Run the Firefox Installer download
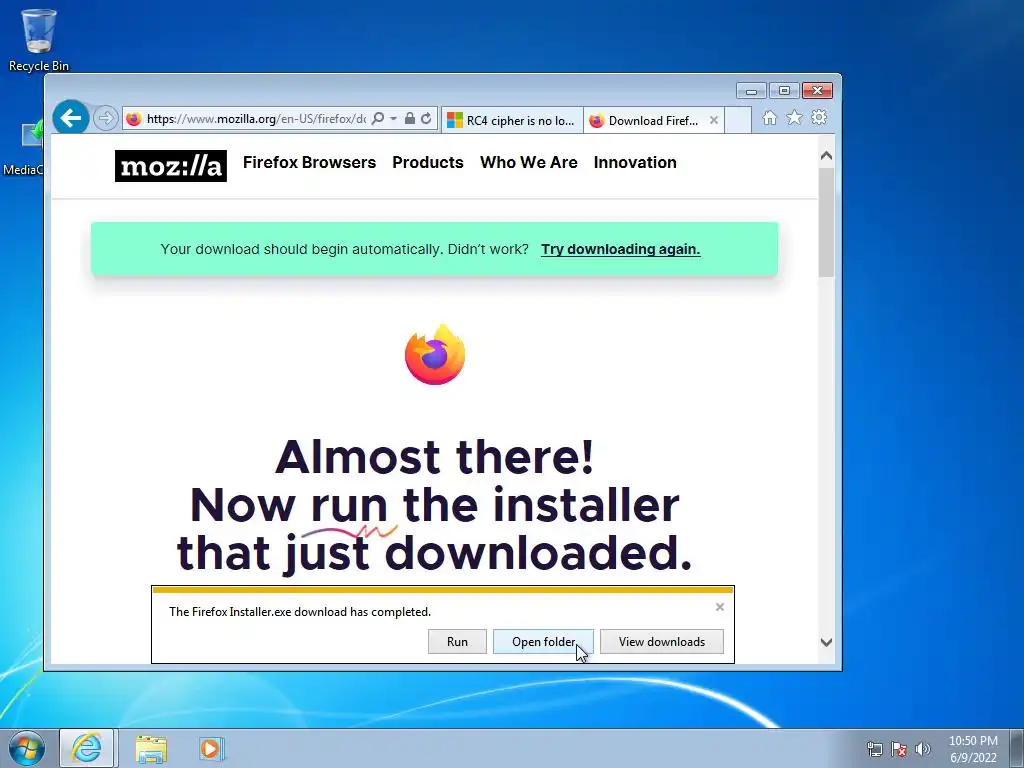1024x768 pixels. [x=457, y=642]
